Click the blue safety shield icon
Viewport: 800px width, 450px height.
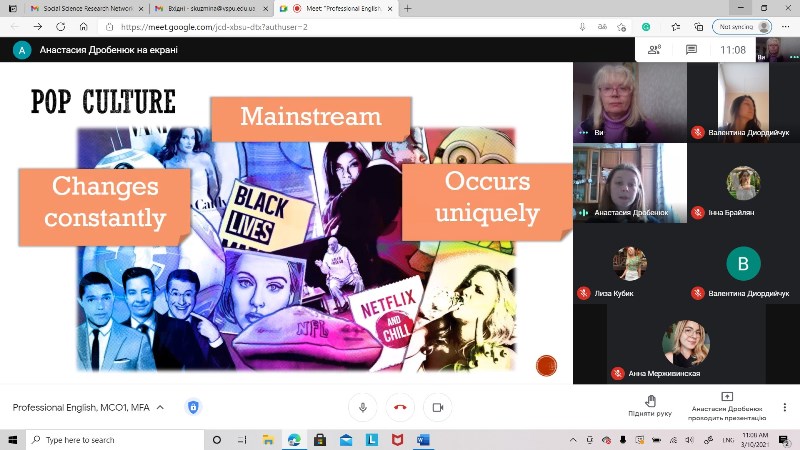pos(193,407)
